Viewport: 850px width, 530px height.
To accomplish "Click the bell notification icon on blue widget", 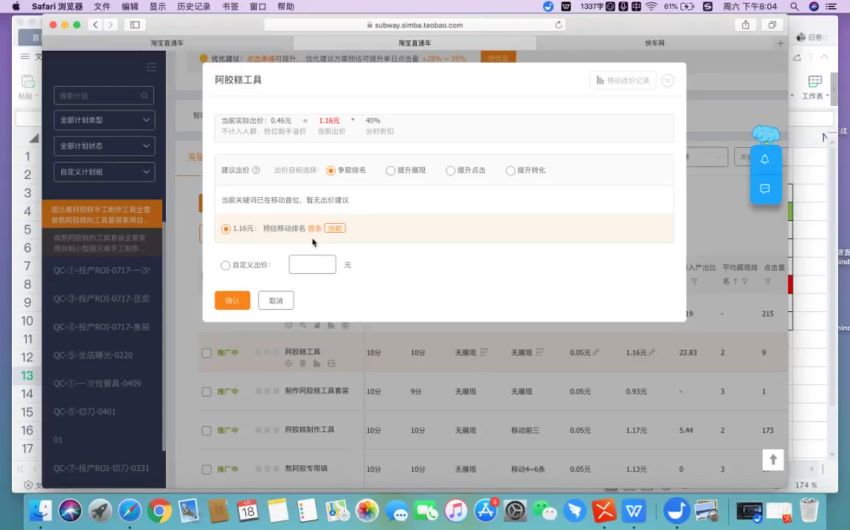I will [765, 159].
